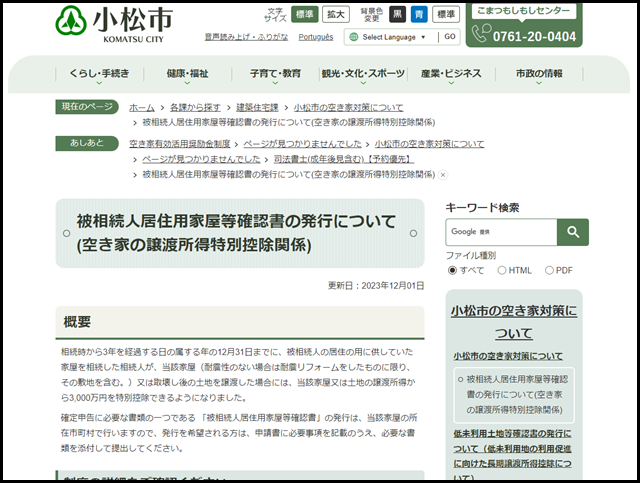The width and height of the screenshot is (640, 483).
Task: Open 各課から探す breadcrumb link
Action: (195, 108)
